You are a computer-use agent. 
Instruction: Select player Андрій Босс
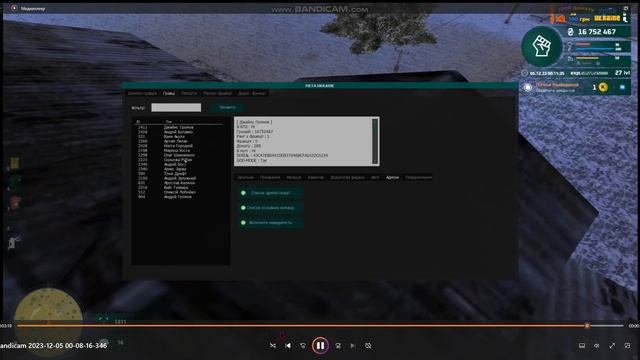click(x=178, y=164)
